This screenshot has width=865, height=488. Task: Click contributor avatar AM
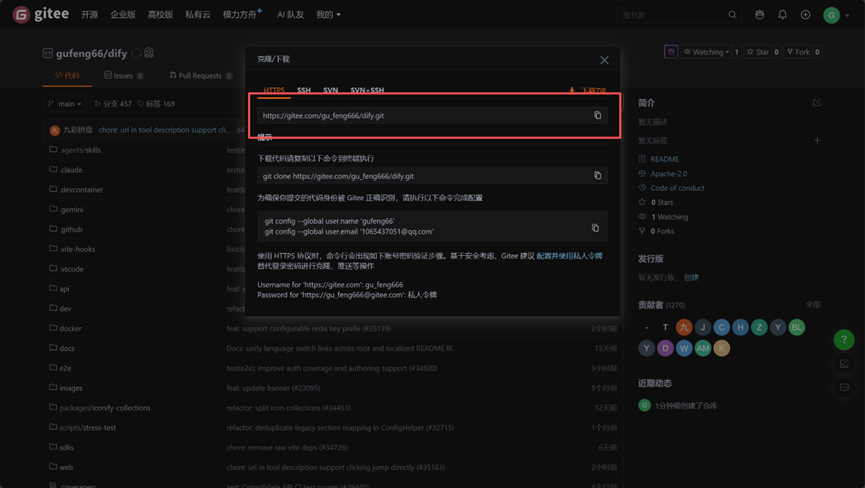coord(703,348)
